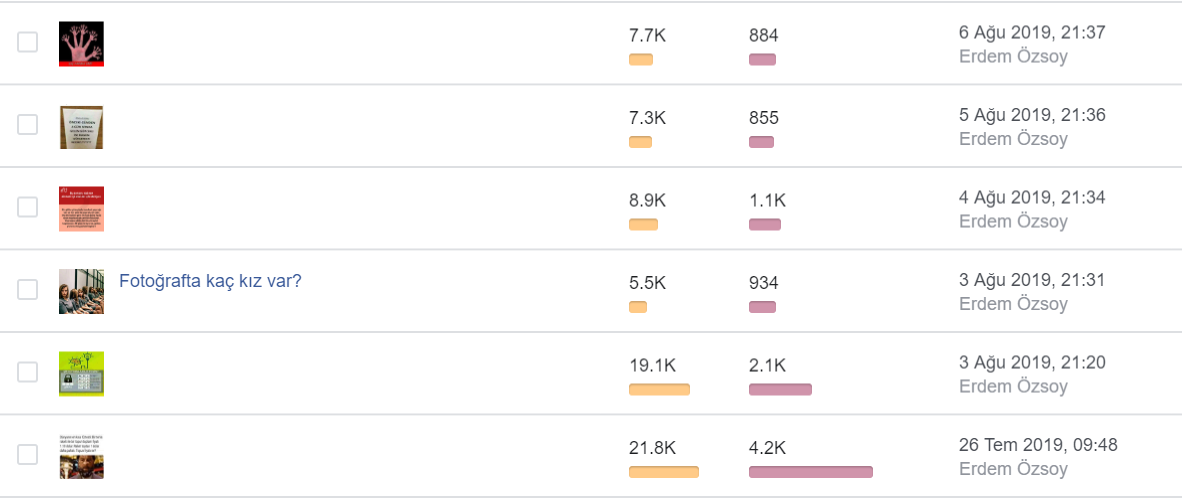Select the checkbox for the 5 Ağu 2019 post
Image resolution: width=1182 pixels, height=502 pixels.
click(x=27, y=124)
